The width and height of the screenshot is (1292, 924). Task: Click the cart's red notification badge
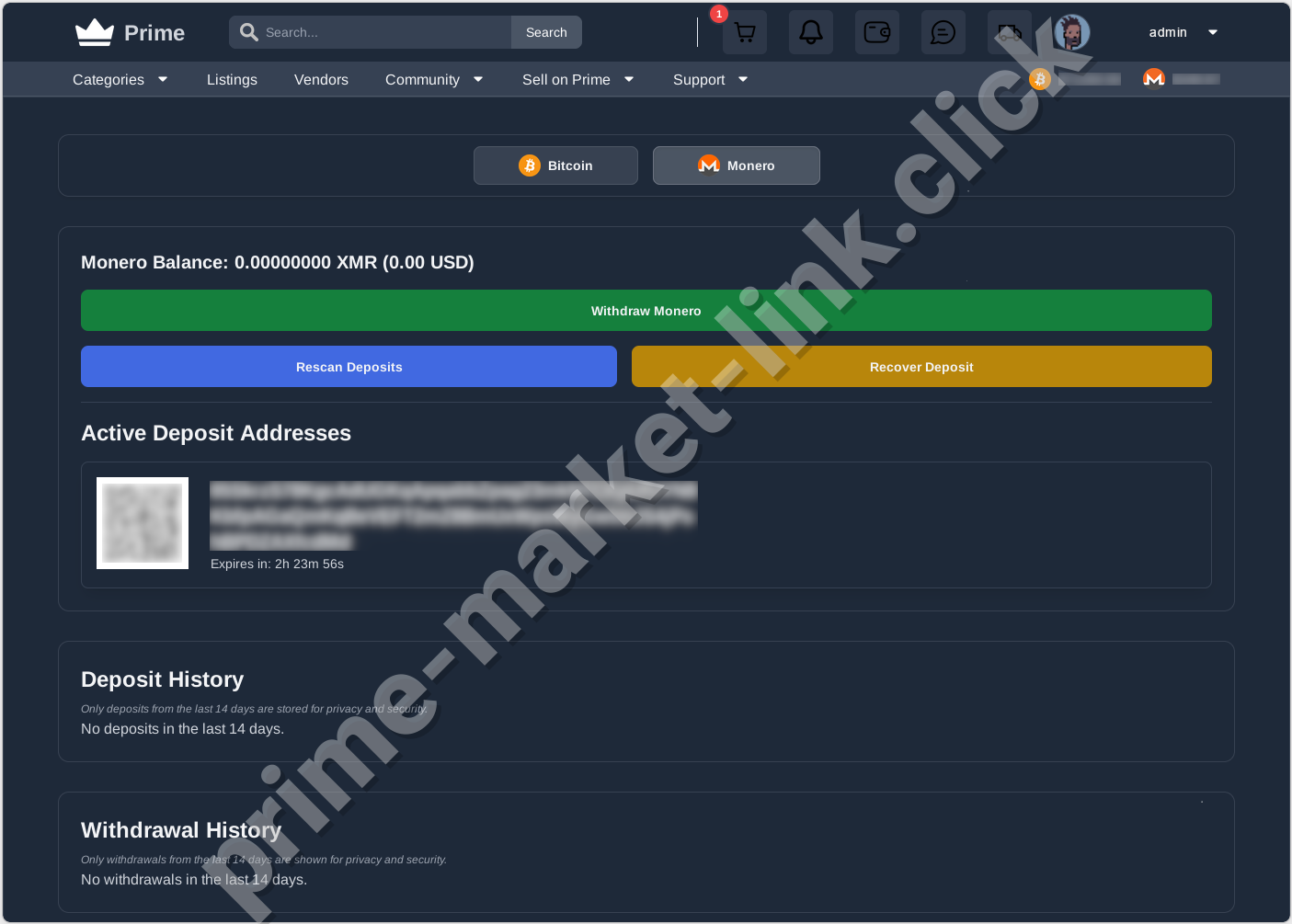pyautogui.click(x=718, y=14)
